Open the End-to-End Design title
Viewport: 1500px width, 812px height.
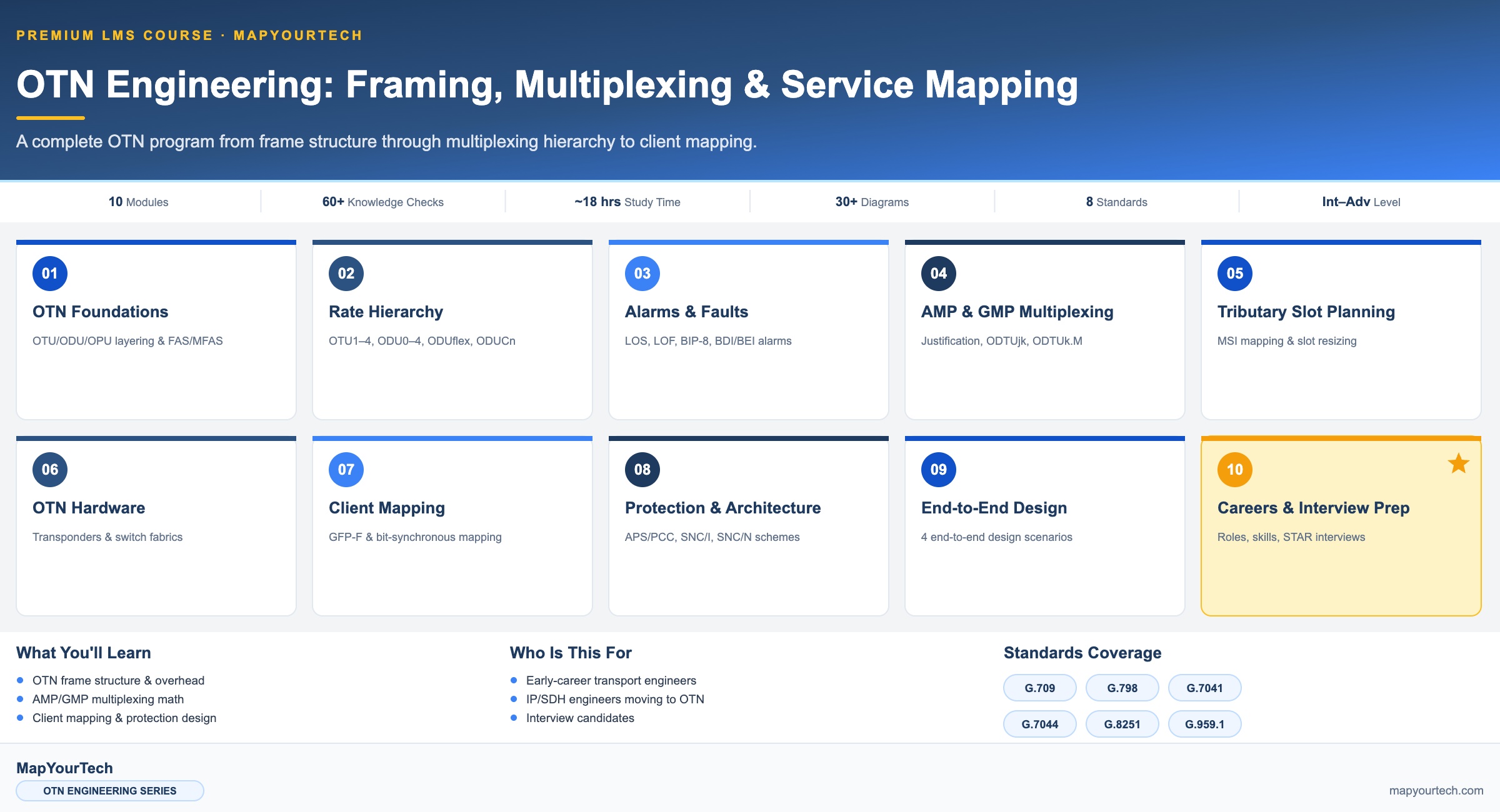click(994, 508)
